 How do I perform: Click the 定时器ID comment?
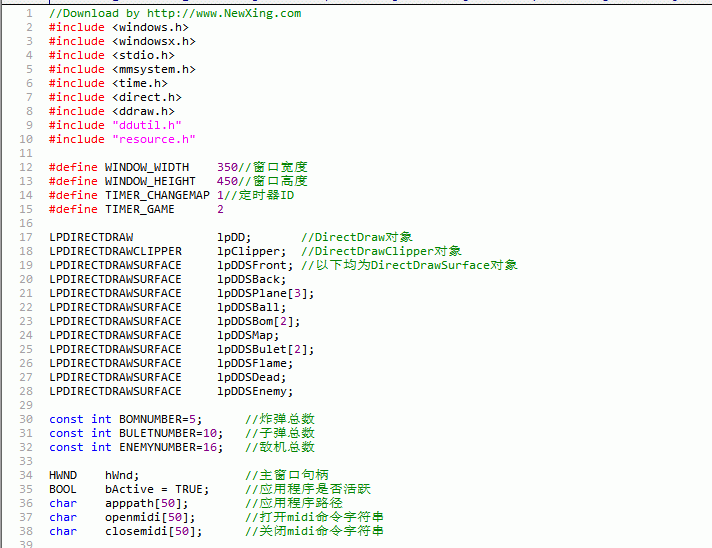[259, 196]
